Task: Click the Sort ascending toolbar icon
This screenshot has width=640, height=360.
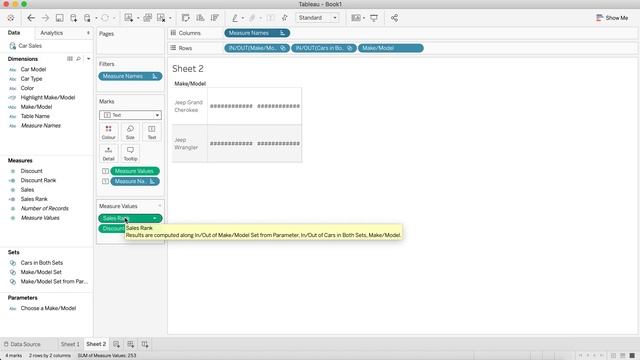Action: (x=200, y=18)
